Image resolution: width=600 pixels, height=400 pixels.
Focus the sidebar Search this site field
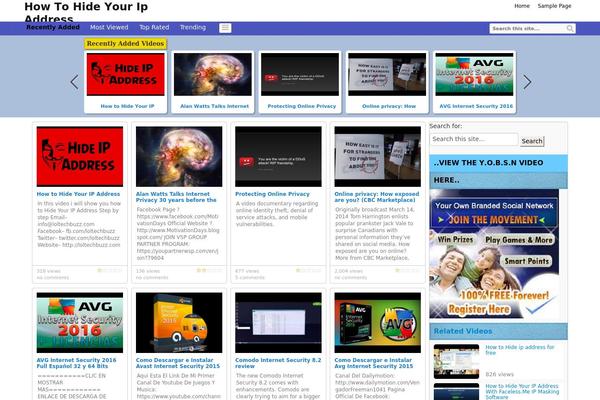click(474, 139)
